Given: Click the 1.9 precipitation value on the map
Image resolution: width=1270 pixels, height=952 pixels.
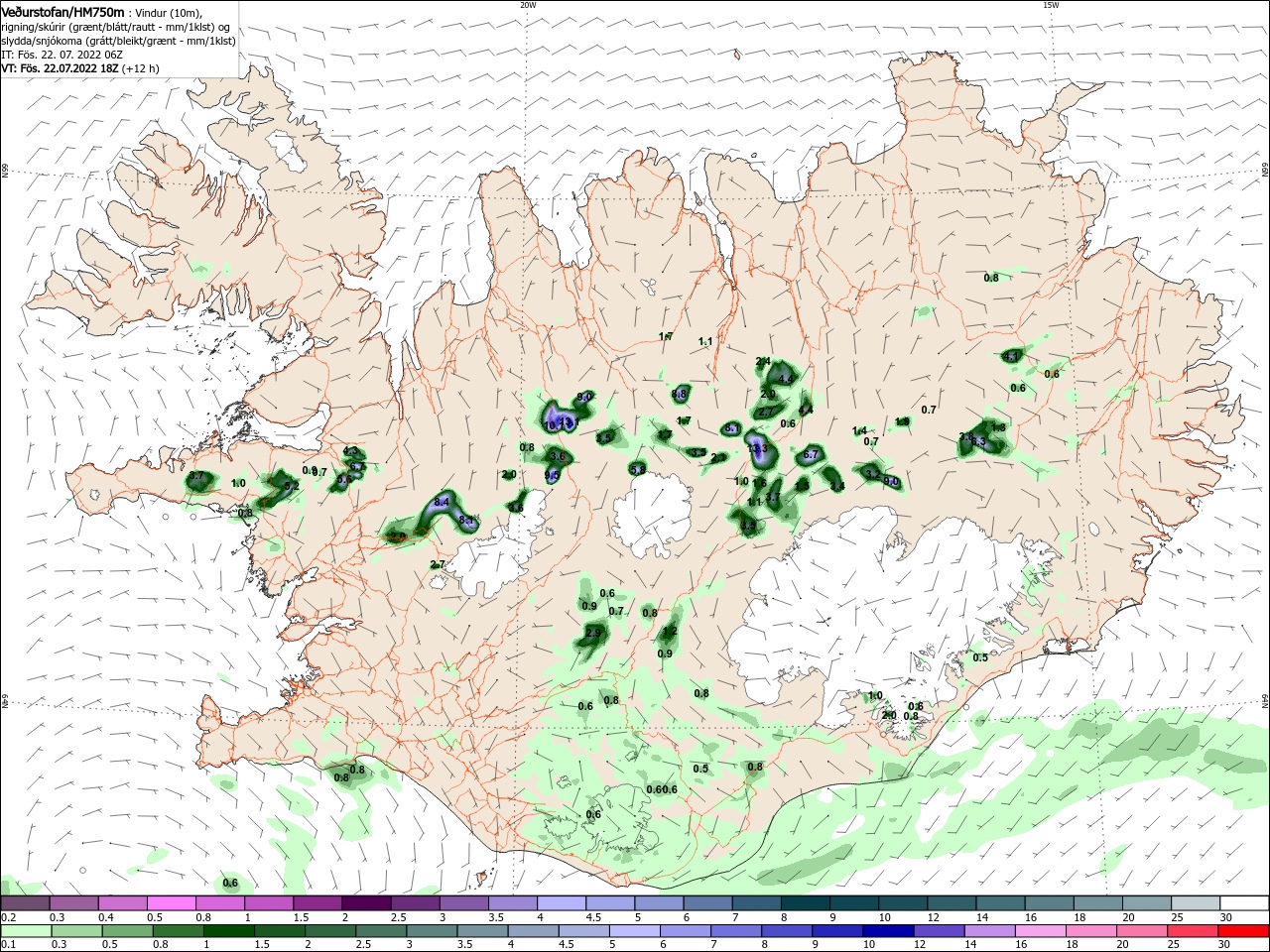Looking at the screenshot, I should 902,421.
